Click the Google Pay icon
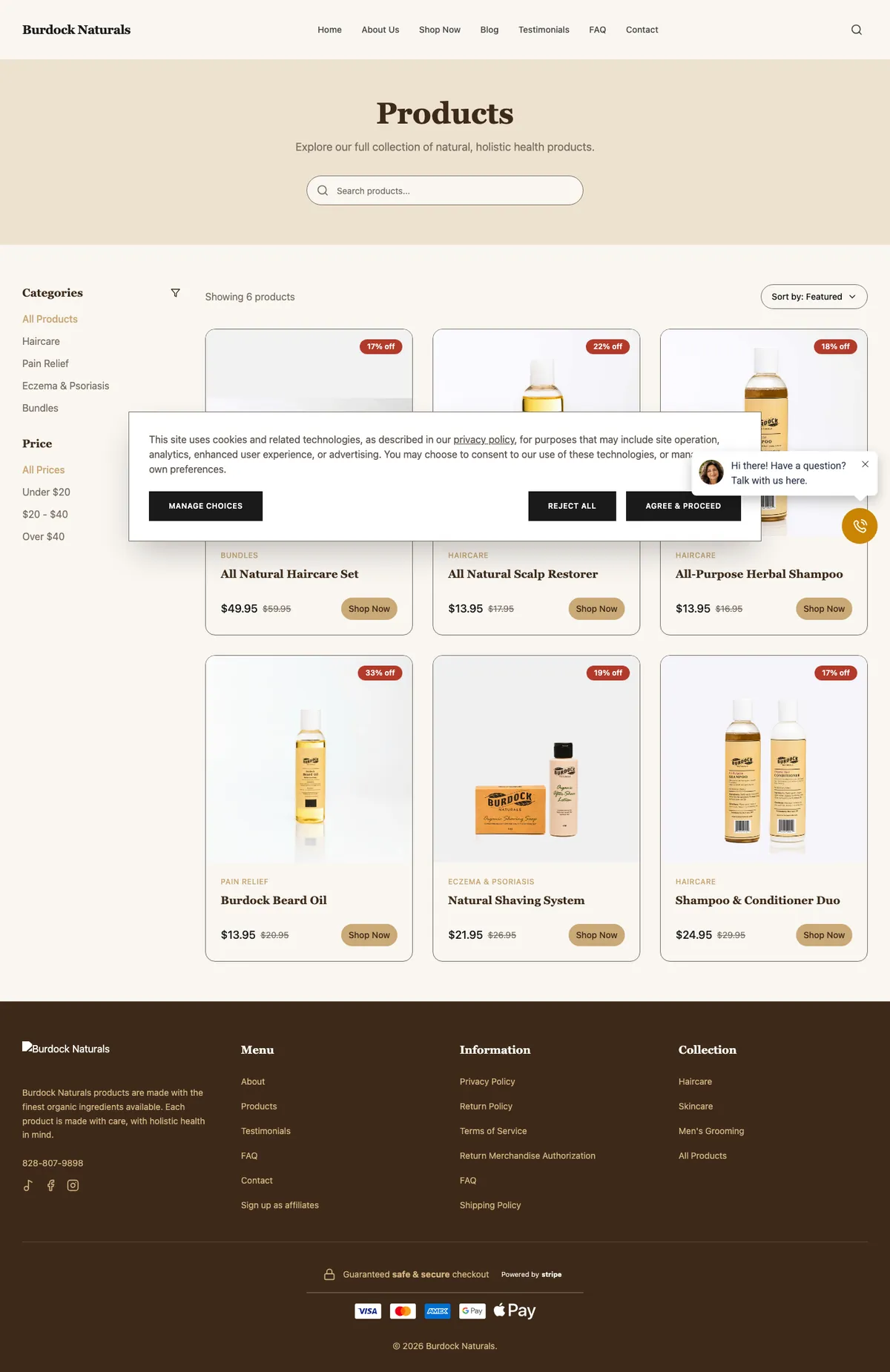The width and height of the screenshot is (890, 1372). (472, 1311)
